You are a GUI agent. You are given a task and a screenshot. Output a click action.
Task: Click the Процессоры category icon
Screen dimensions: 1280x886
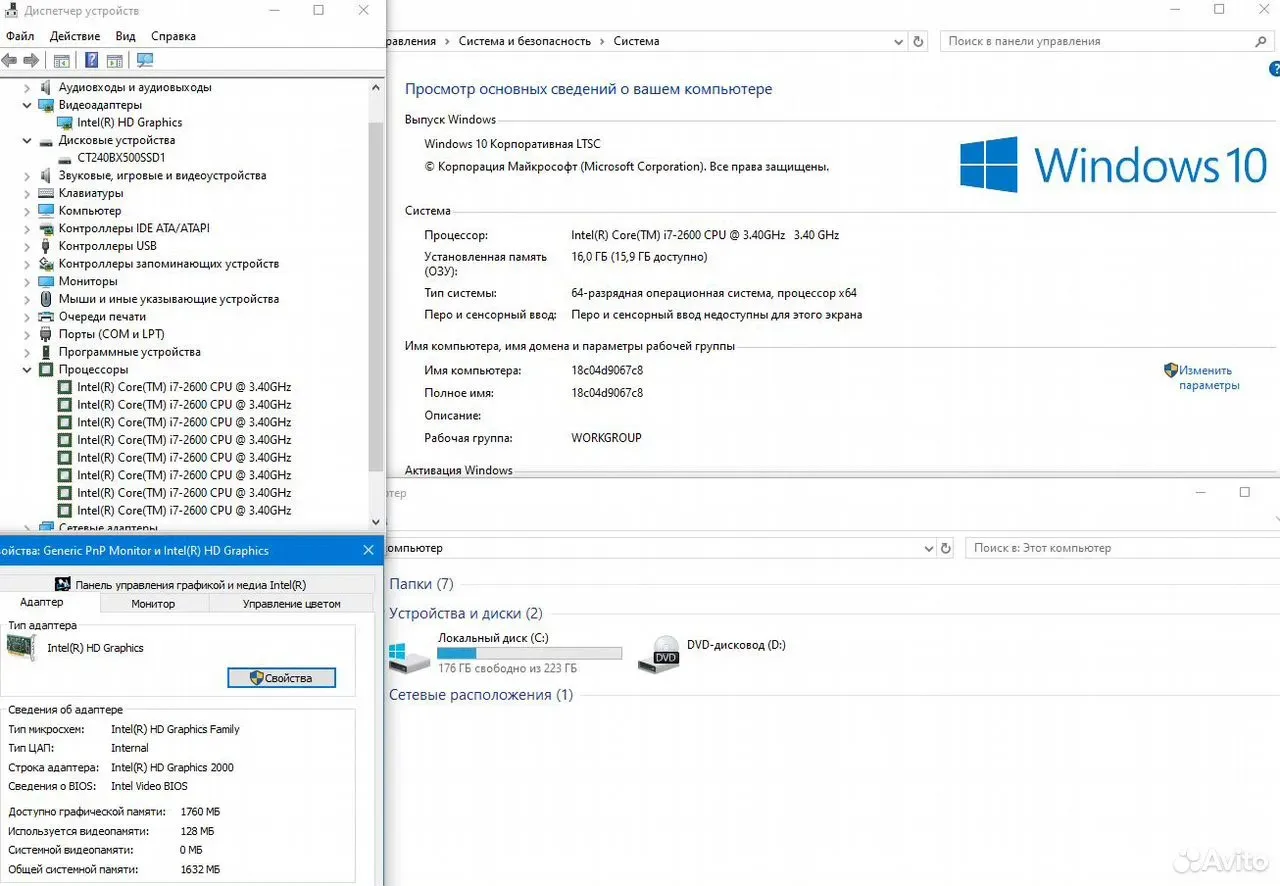pos(46,369)
